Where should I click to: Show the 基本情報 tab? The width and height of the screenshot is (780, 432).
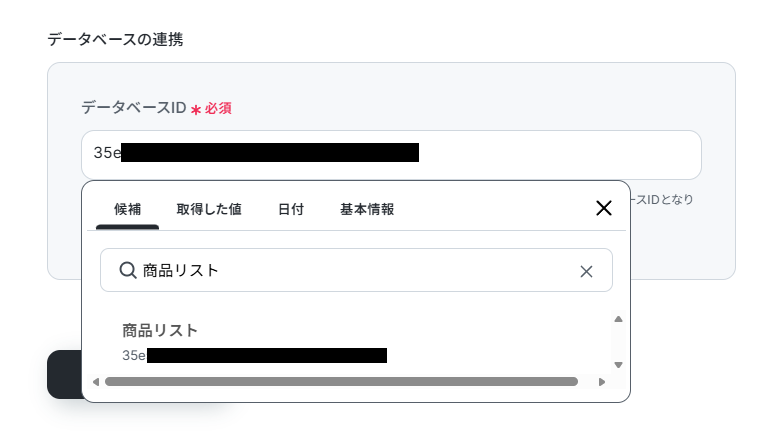coord(367,209)
